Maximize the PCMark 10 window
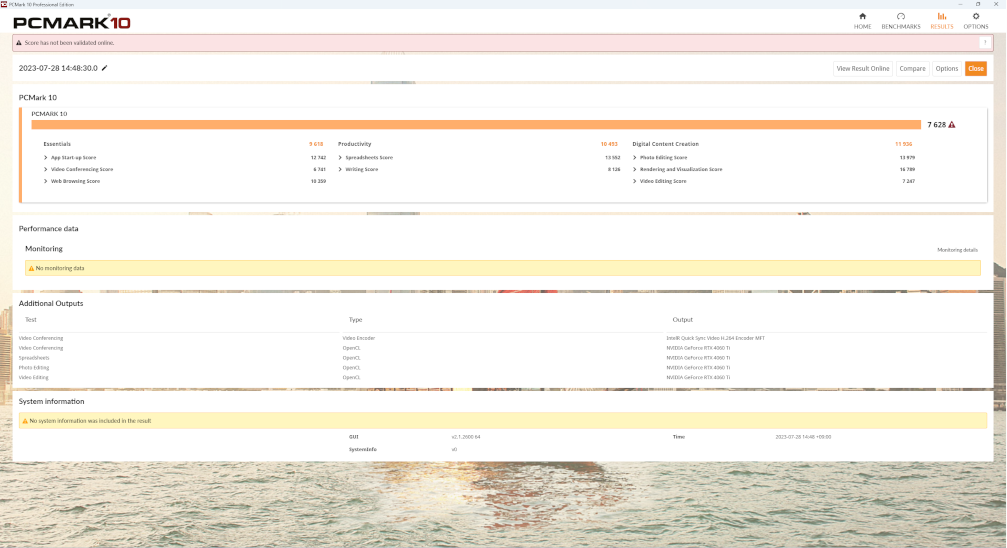 point(978,4)
